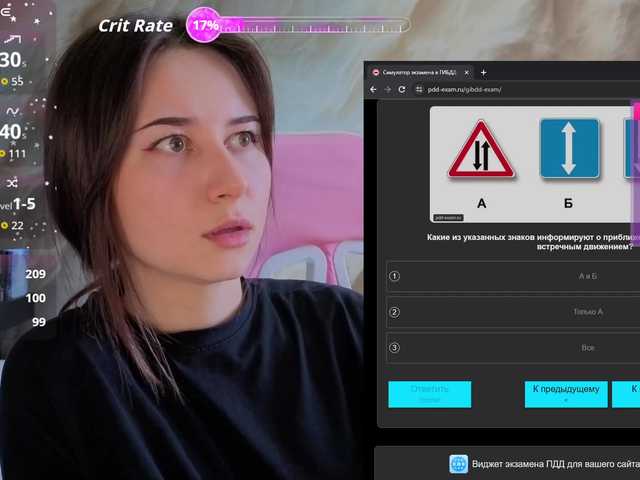Open site info icon beside the URL
This screenshot has width=640, height=480.
[419, 89]
